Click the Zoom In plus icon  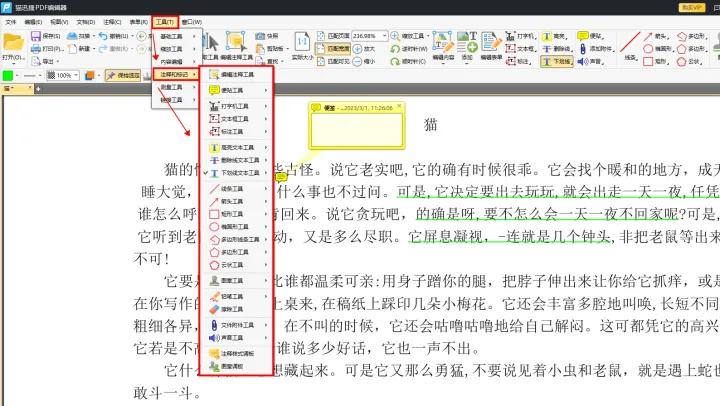(358, 48)
